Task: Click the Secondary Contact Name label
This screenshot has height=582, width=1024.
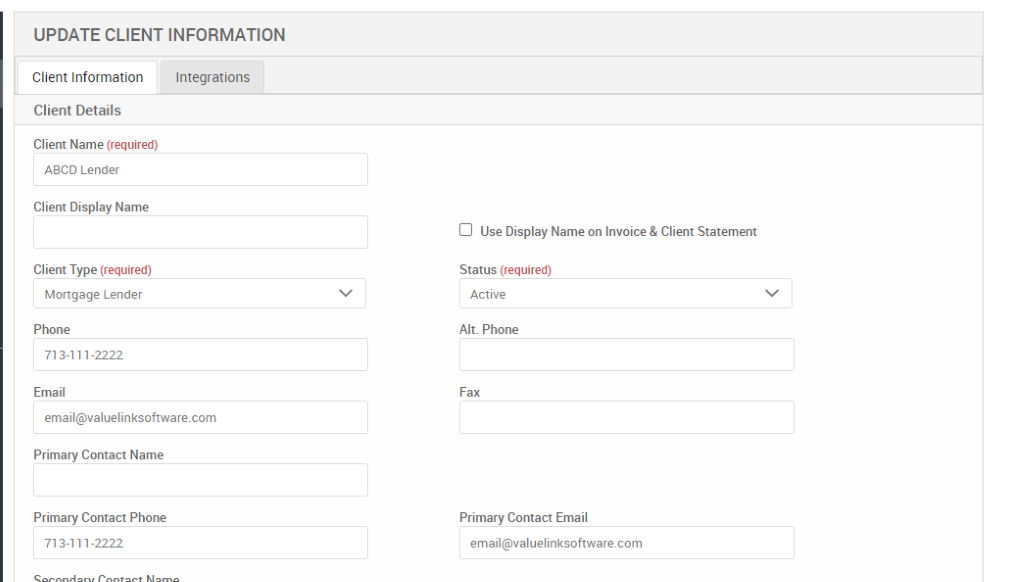Action: point(105,577)
